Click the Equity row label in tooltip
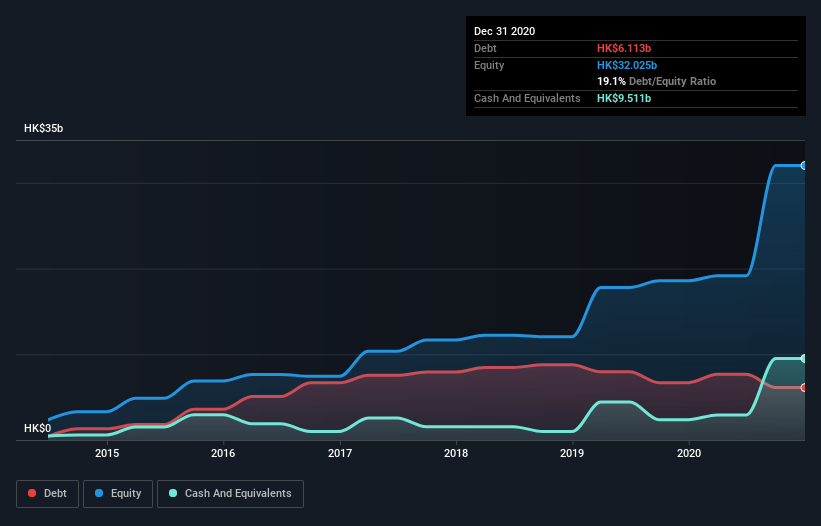This screenshot has width=821, height=526. 489,65
